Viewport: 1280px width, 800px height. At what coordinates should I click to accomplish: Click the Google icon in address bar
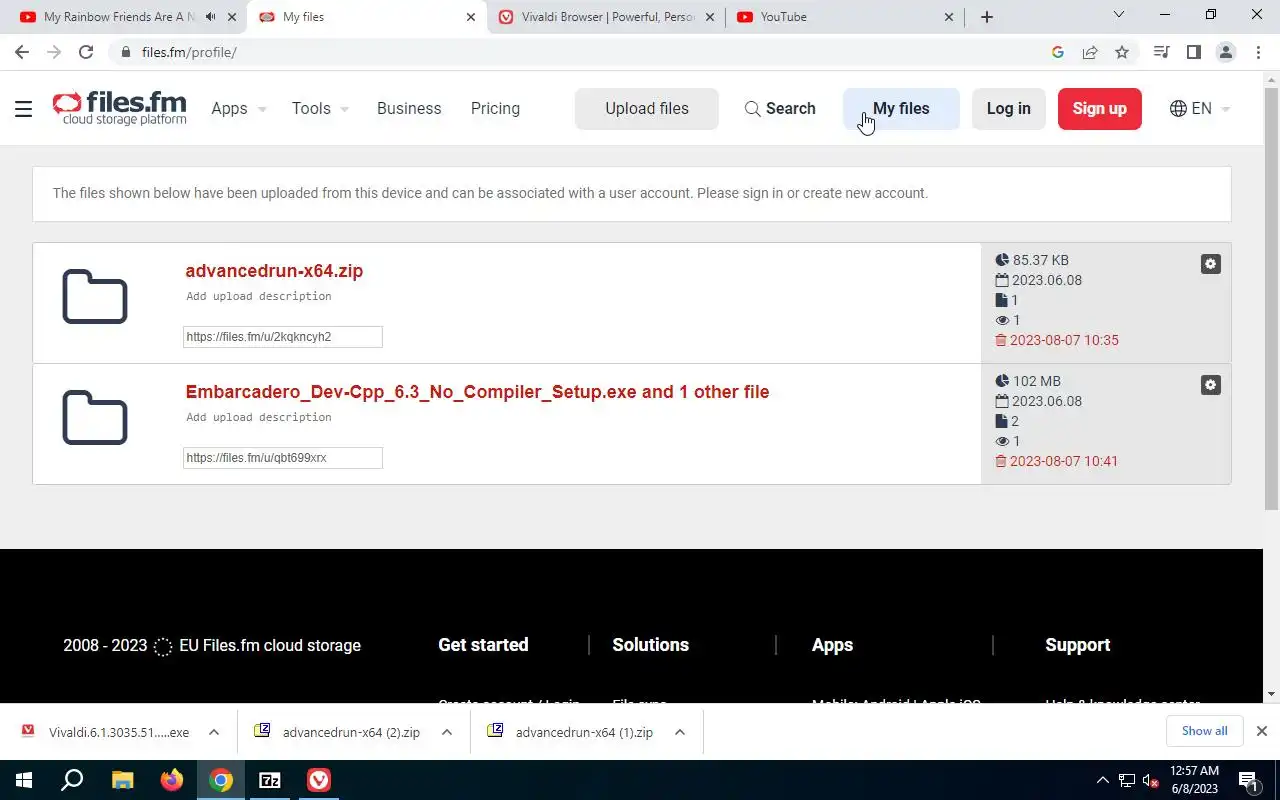[1058, 52]
